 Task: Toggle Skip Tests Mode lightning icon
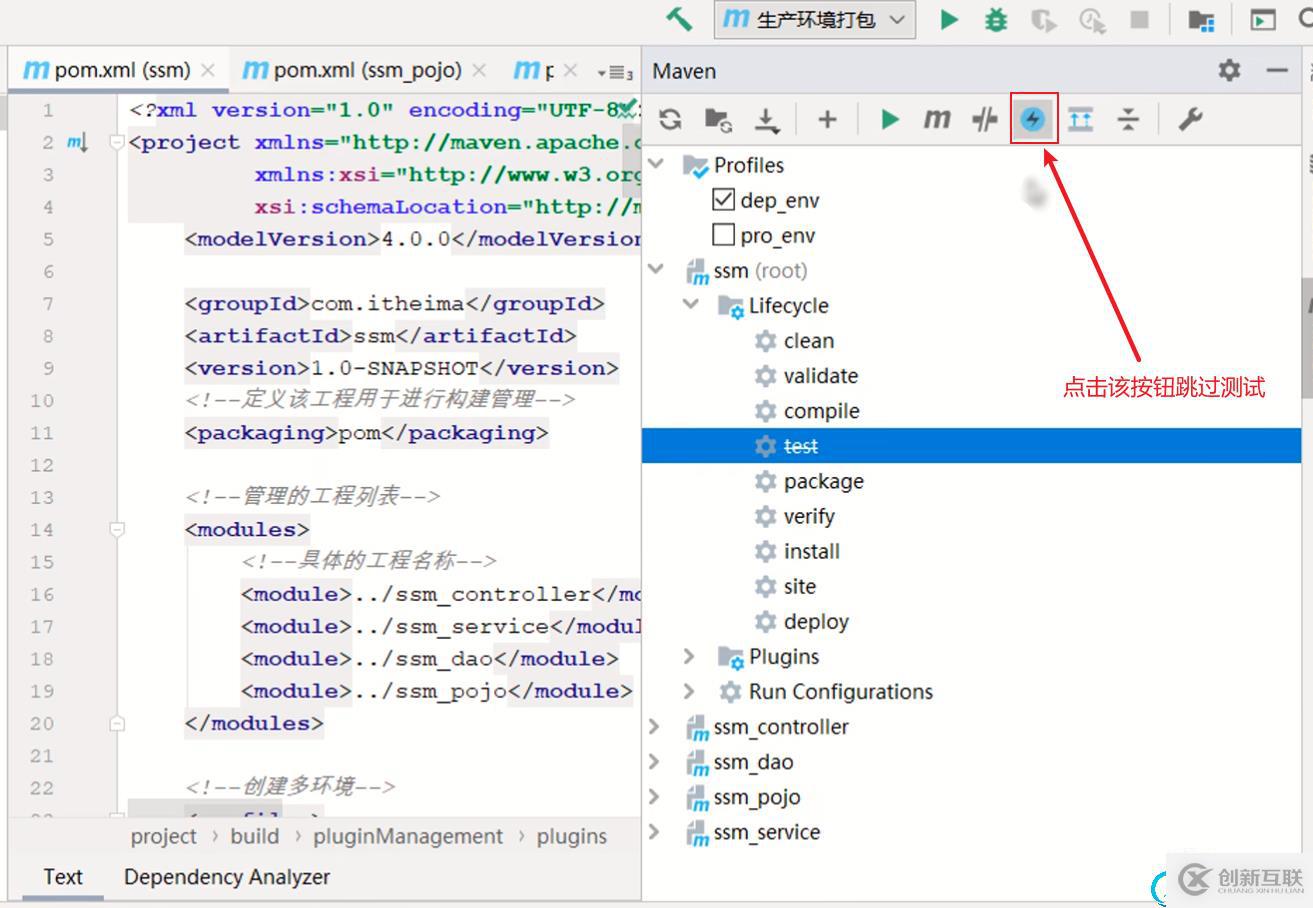[x=1033, y=120]
